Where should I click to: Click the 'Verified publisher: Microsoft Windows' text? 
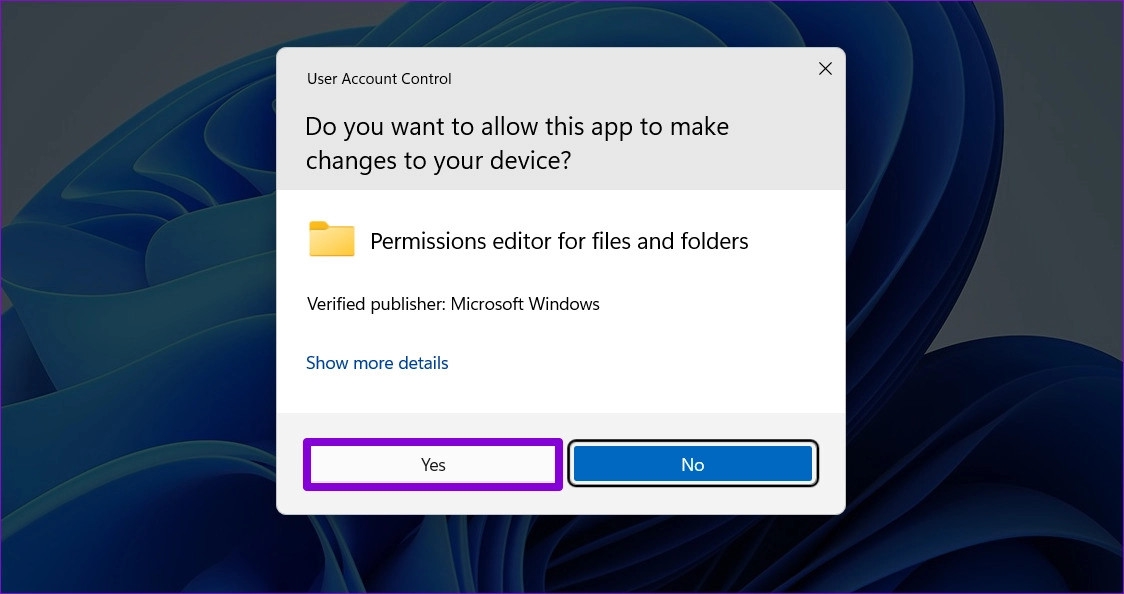[x=453, y=304]
